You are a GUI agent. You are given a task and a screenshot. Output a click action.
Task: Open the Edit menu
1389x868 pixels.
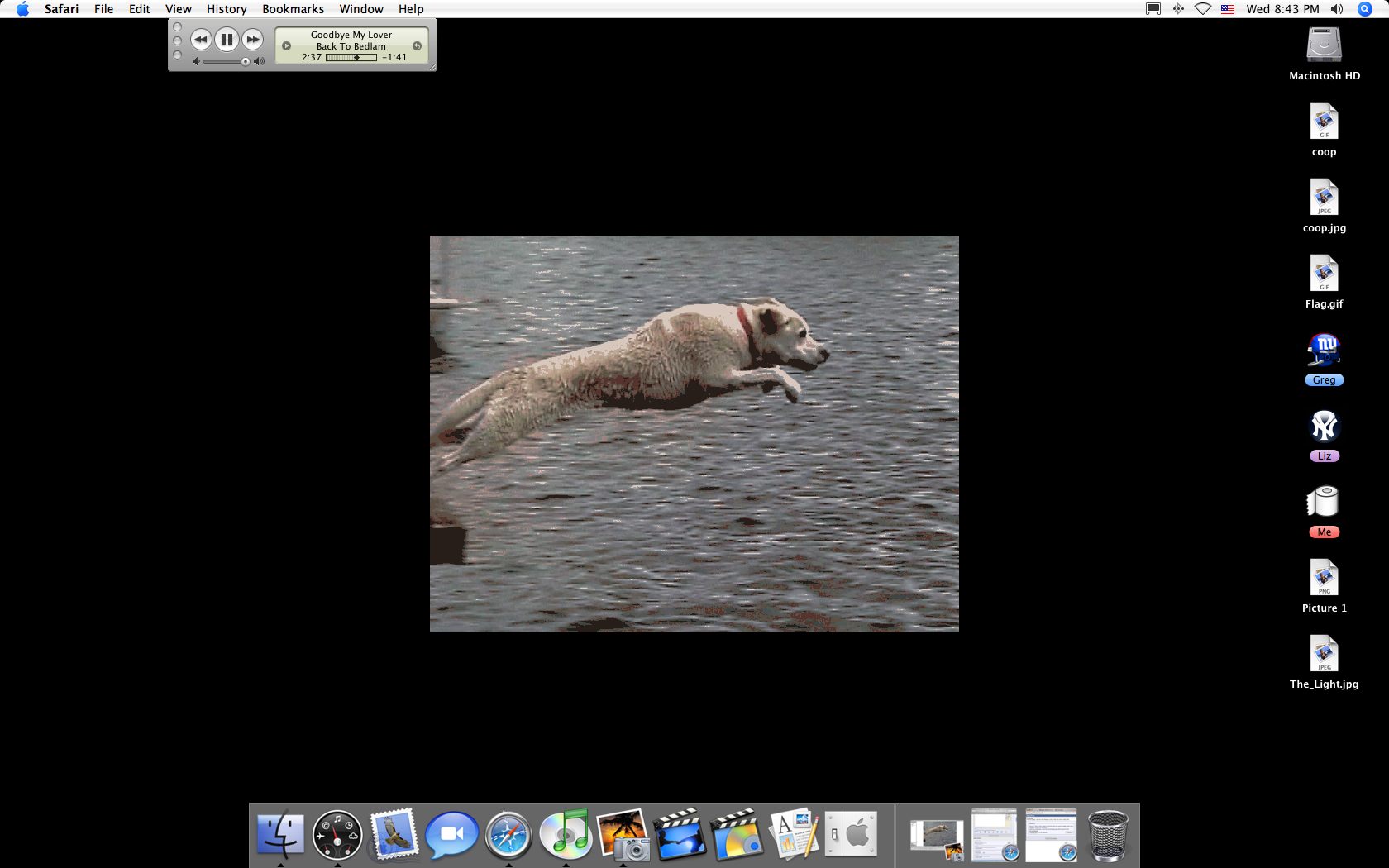click(139, 9)
